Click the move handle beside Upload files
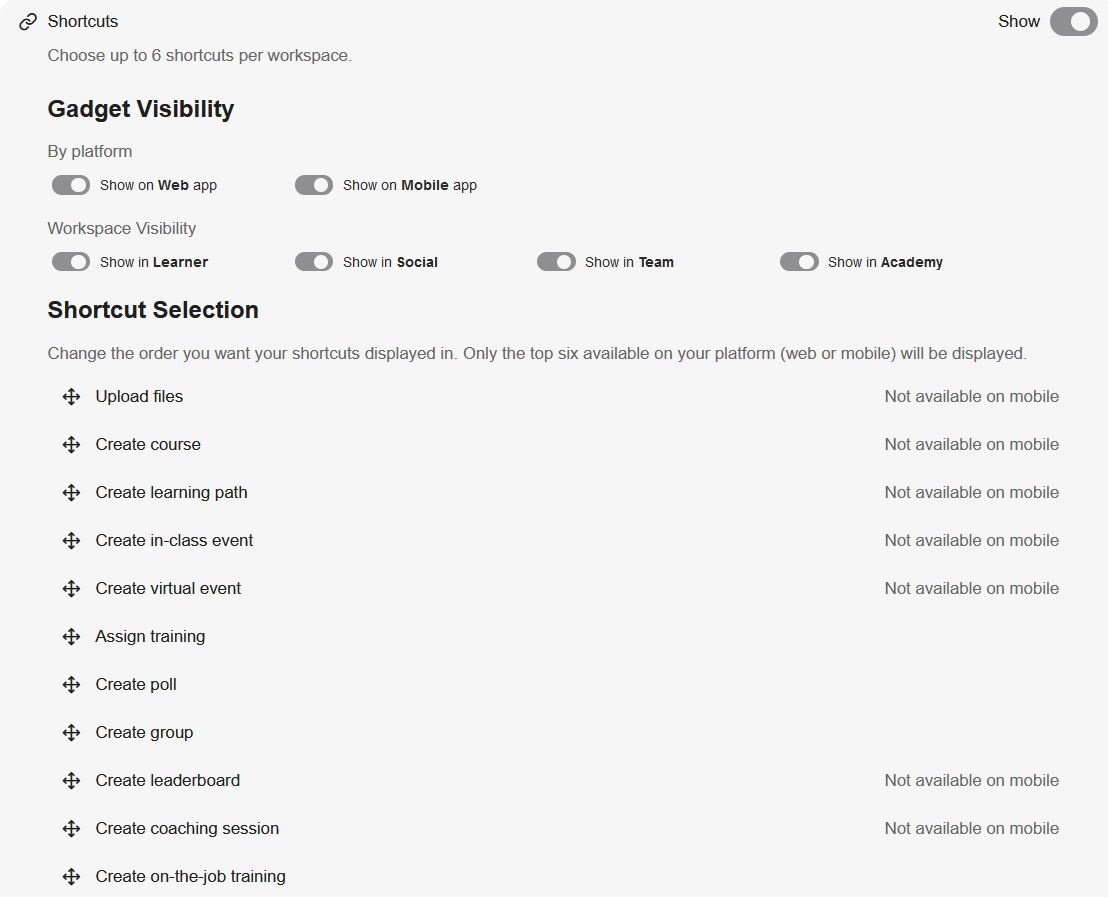 71,397
